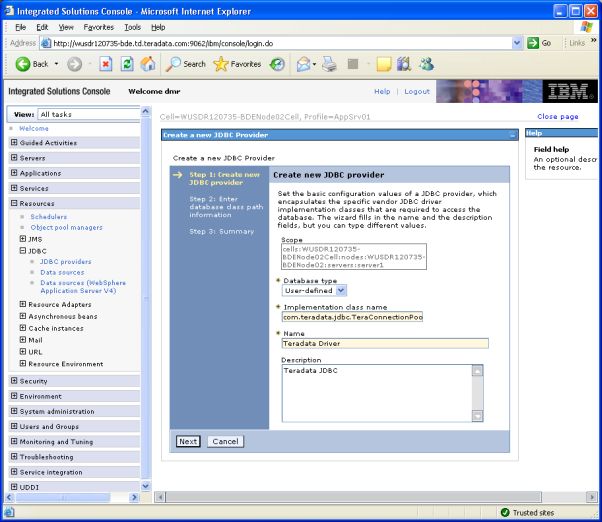Expand the Troubleshooting section
This screenshot has height=522, width=602.
pos(14,456)
